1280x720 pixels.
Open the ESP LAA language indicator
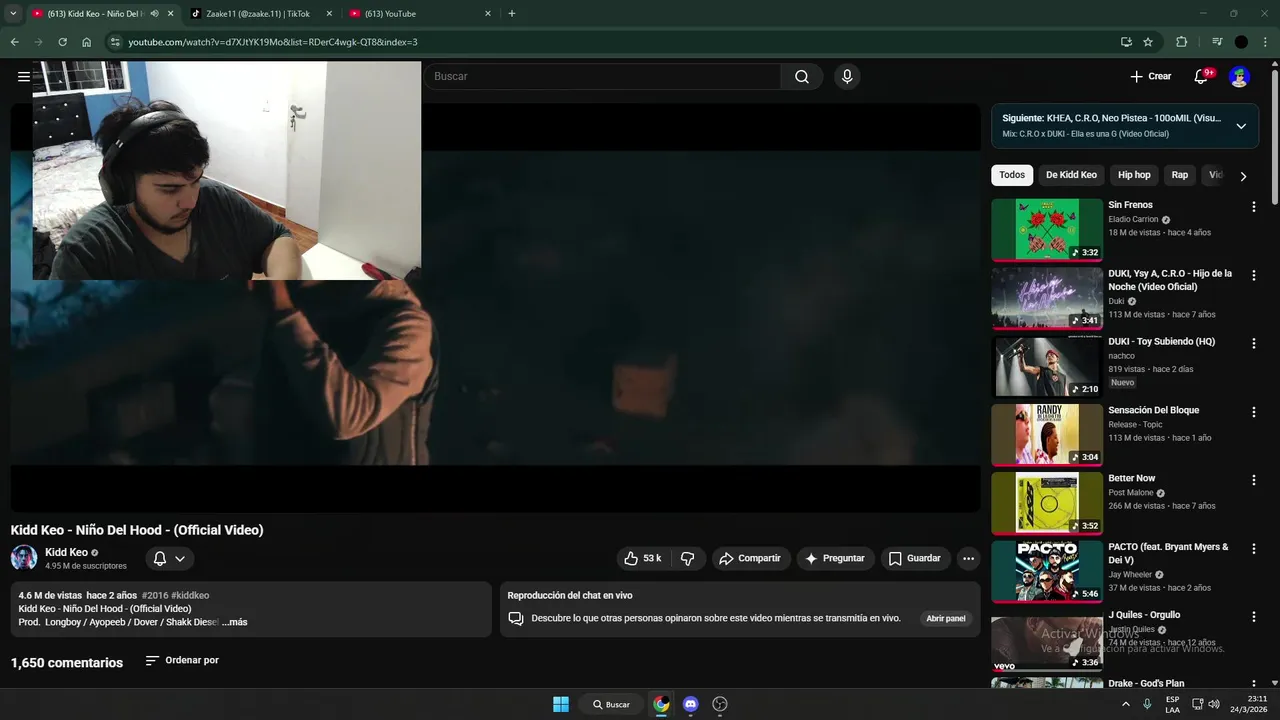1172,704
